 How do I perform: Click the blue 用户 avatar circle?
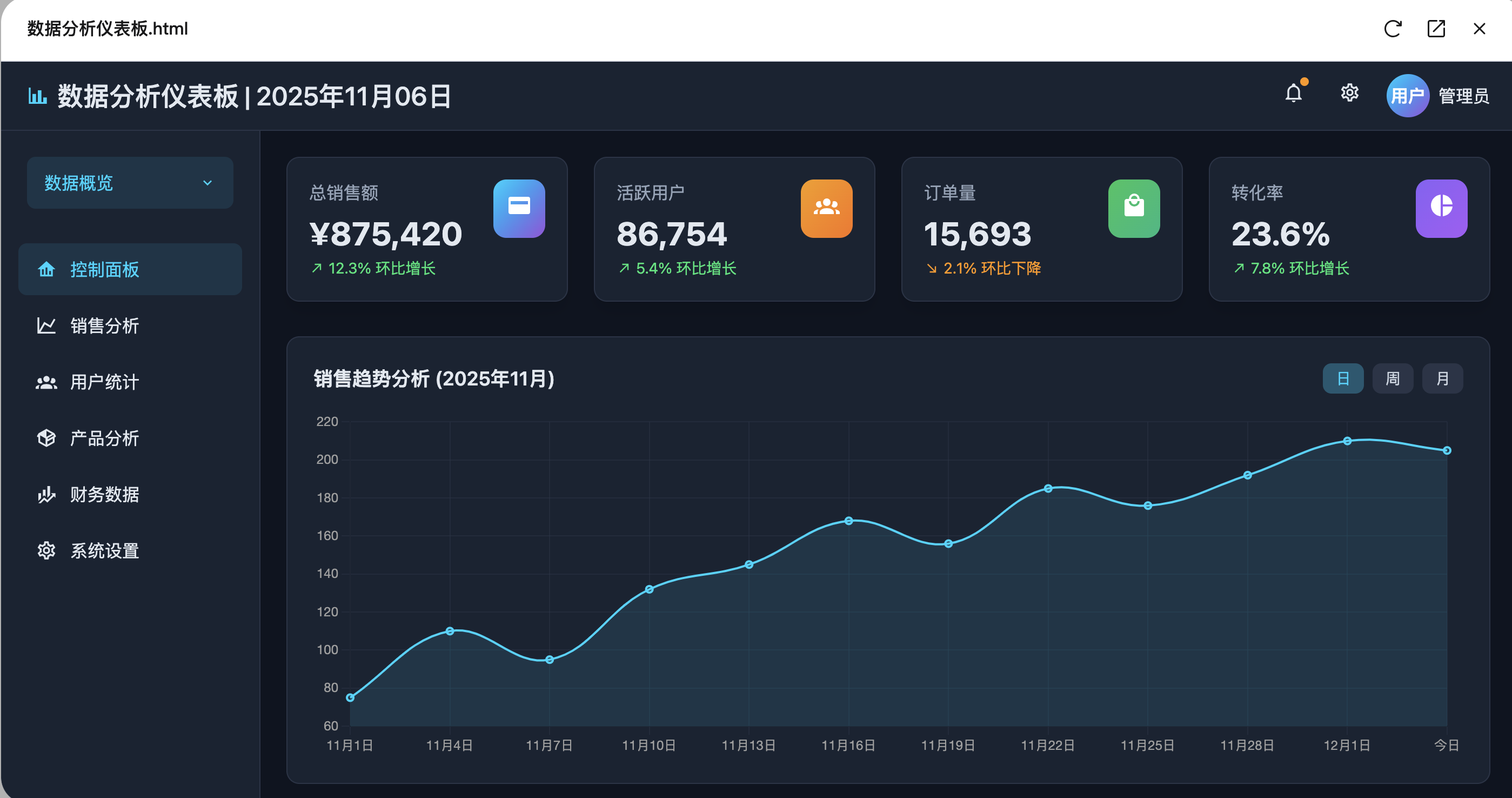point(1407,96)
